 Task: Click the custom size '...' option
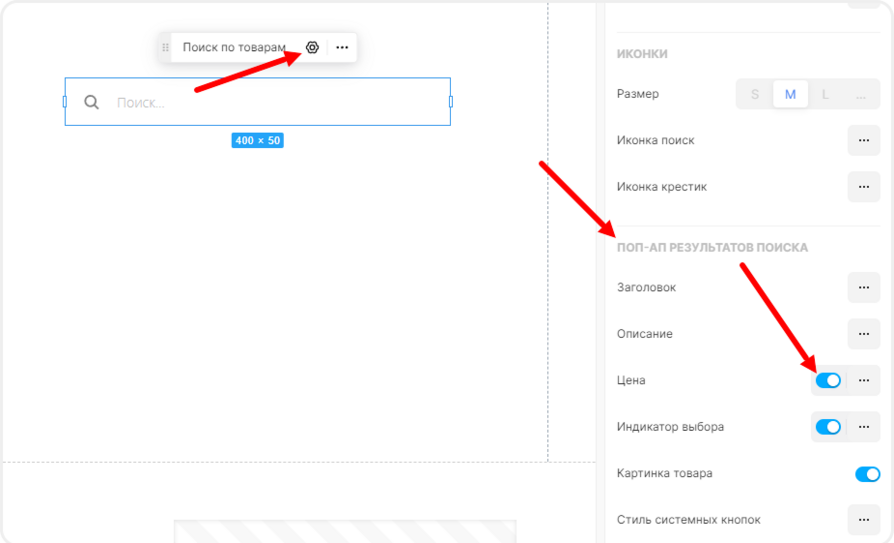[x=860, y=95]
